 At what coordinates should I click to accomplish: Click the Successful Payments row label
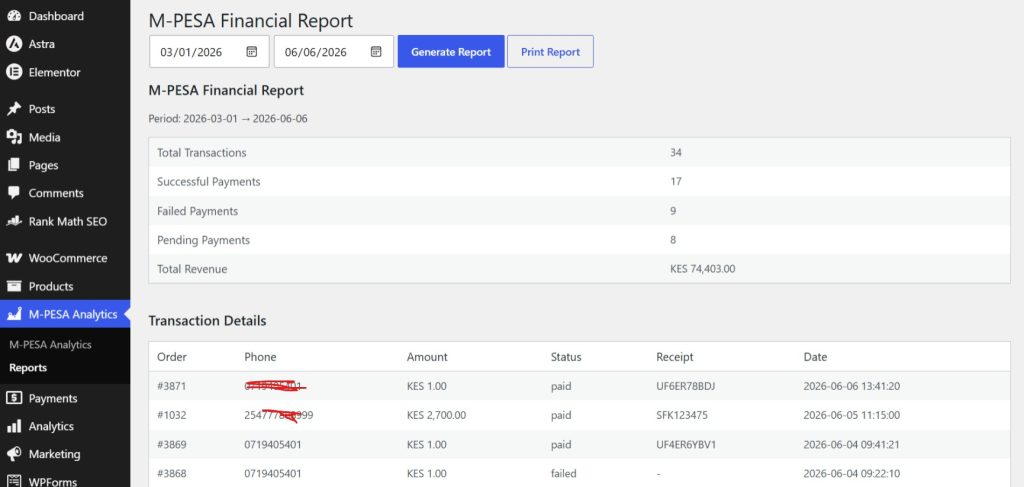(208, 181)
